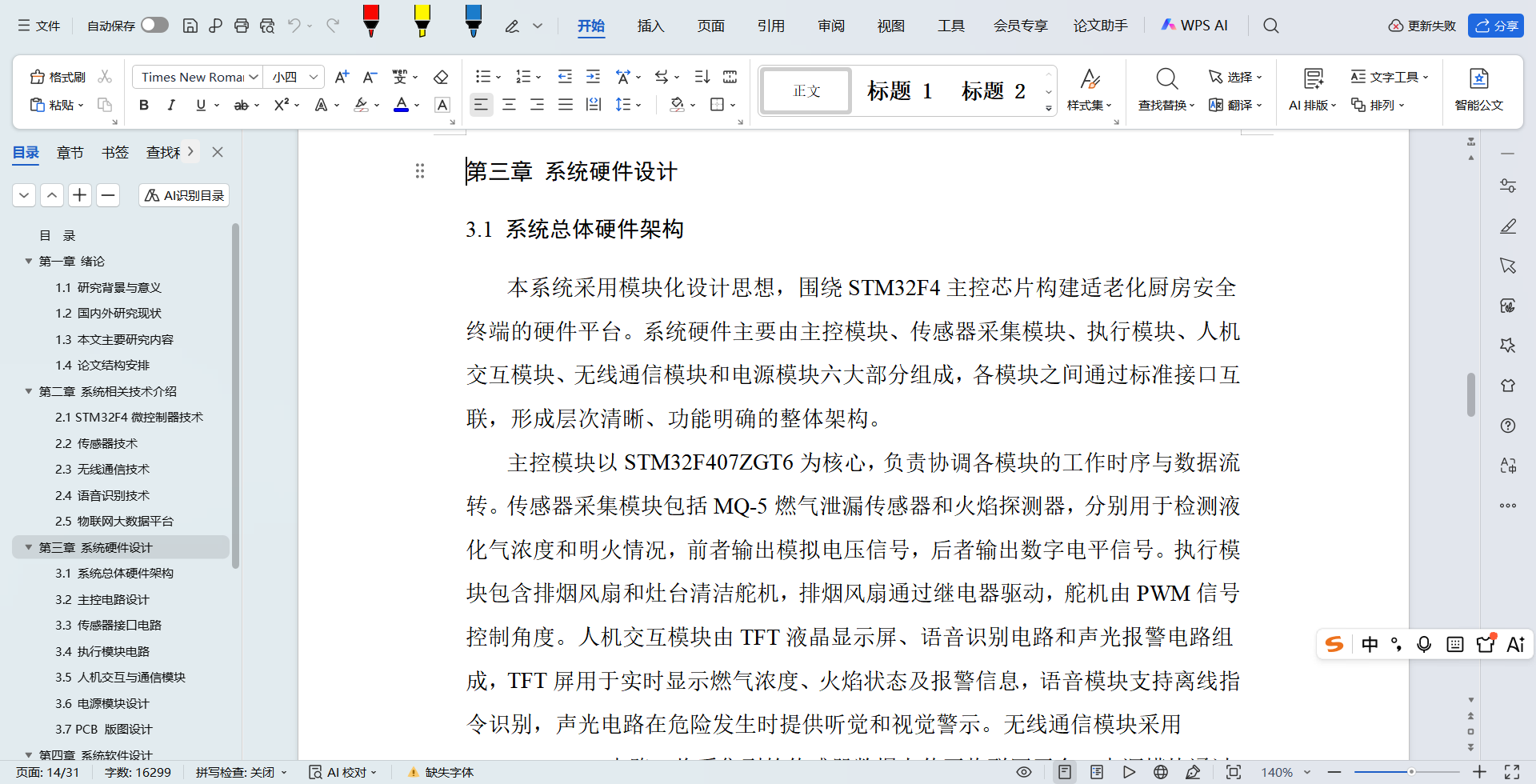Click the decrease font size icon

tap(370, 77)
